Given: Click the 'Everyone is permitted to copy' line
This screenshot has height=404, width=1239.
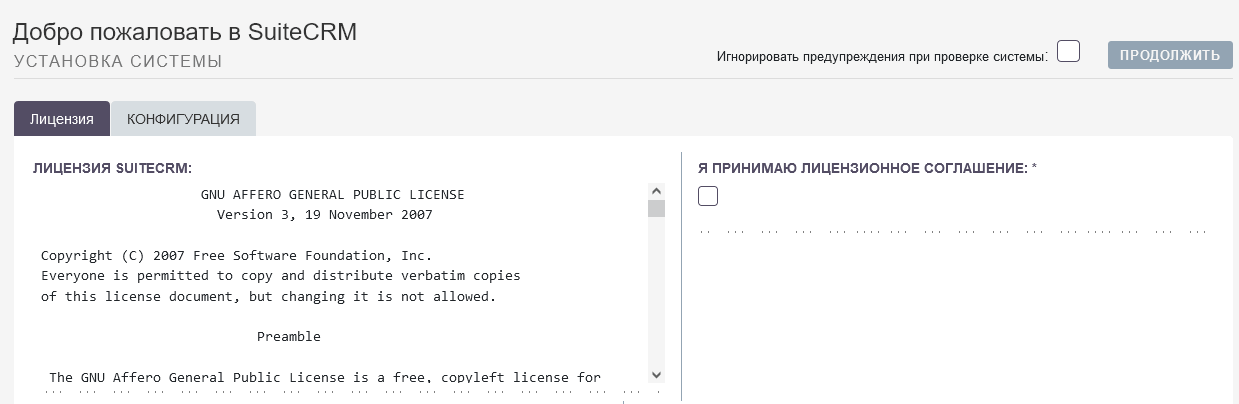Looking at the screenshot, I should 281,275.
